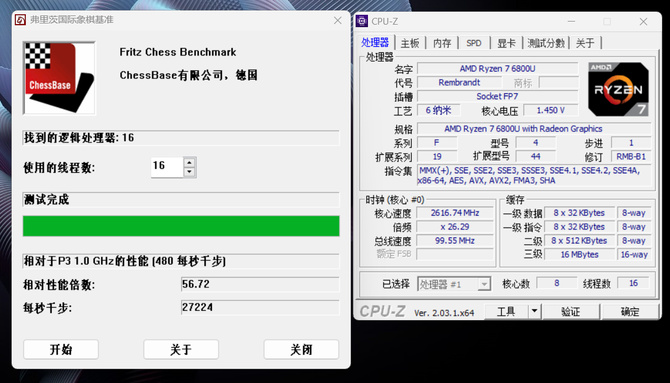670x383 pixels.
Task: Click the CPU-Z version text Ver. 2.03.1.x64
Action: [x=444, y=313]
